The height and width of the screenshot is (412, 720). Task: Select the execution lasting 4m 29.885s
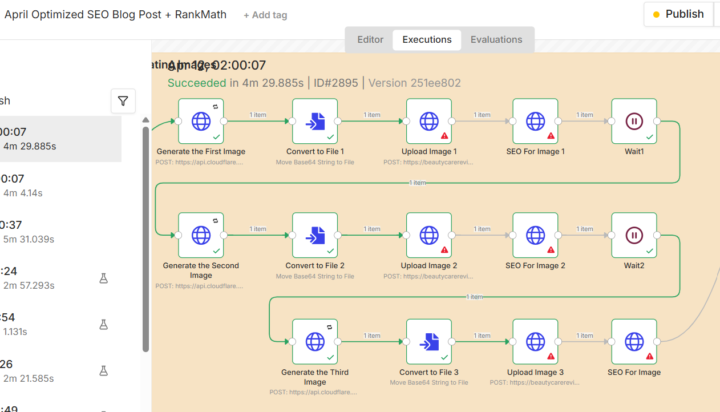click(x=61, y=139)
